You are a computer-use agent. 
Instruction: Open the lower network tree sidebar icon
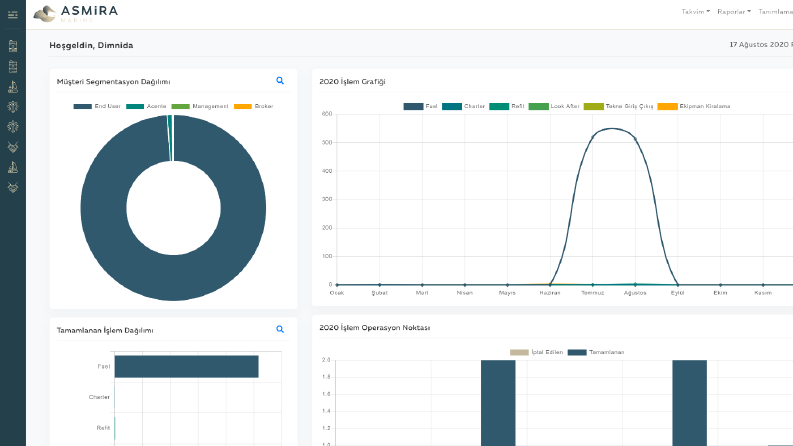[13, 126]
